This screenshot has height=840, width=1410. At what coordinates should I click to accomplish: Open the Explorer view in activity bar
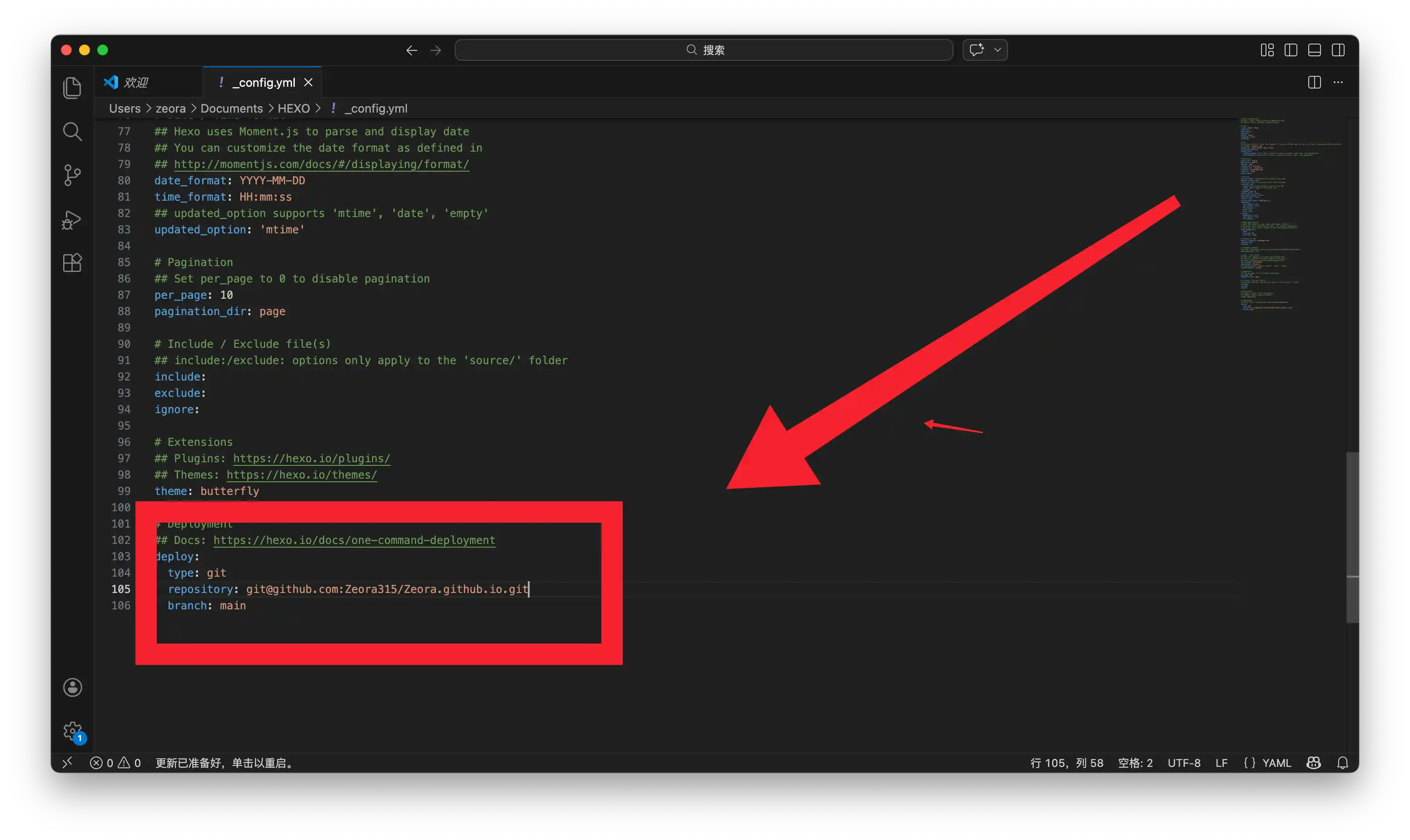click(72, 88)
